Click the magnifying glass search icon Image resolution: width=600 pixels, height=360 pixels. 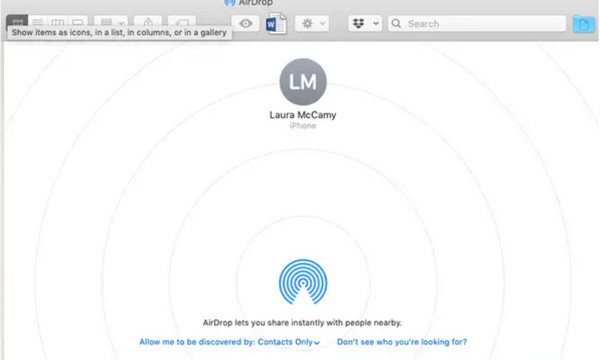[x=396, y=24]
